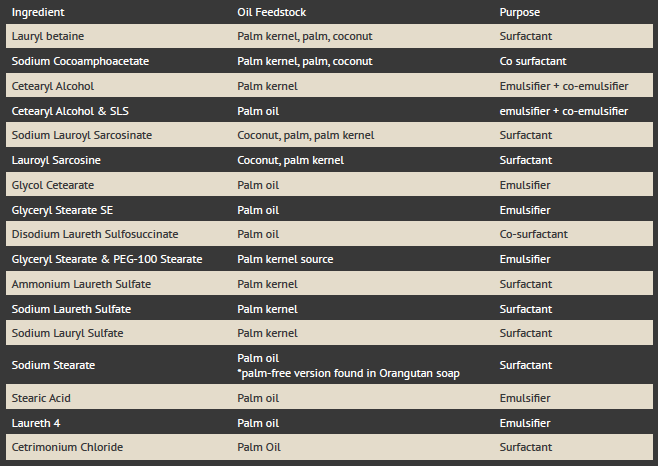Select the Sodium Lauryl Sulfate row

click(329, 333)
